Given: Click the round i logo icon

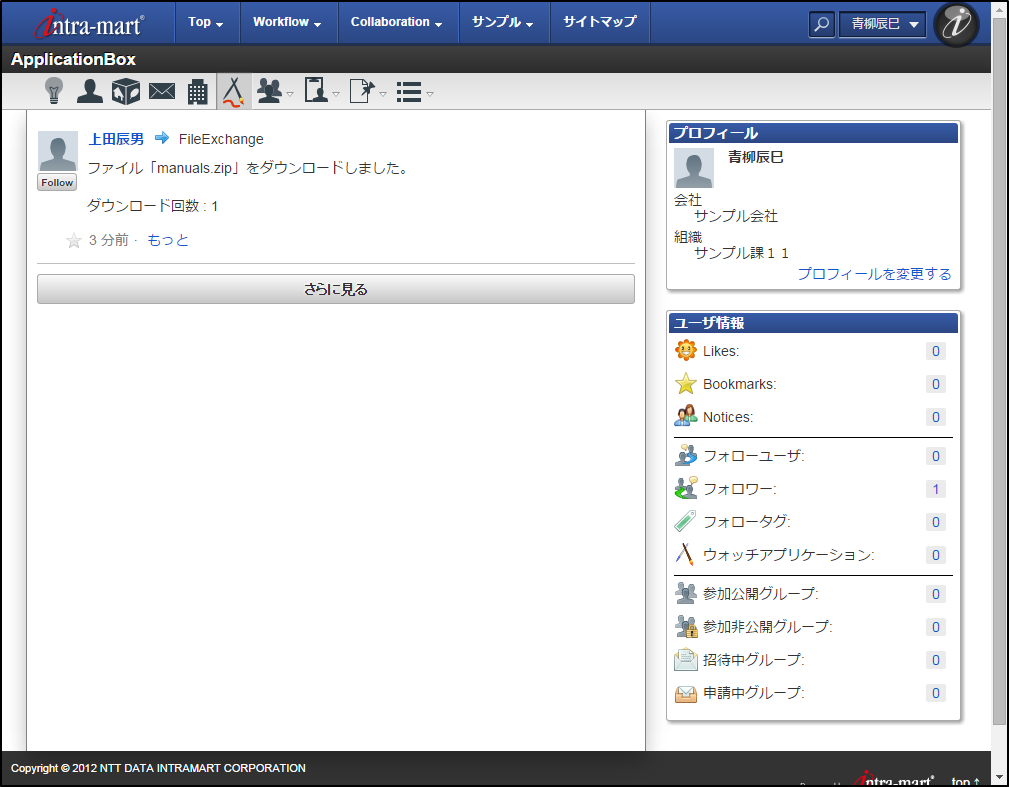Looking at the screenshot, I should click(956, 24).
